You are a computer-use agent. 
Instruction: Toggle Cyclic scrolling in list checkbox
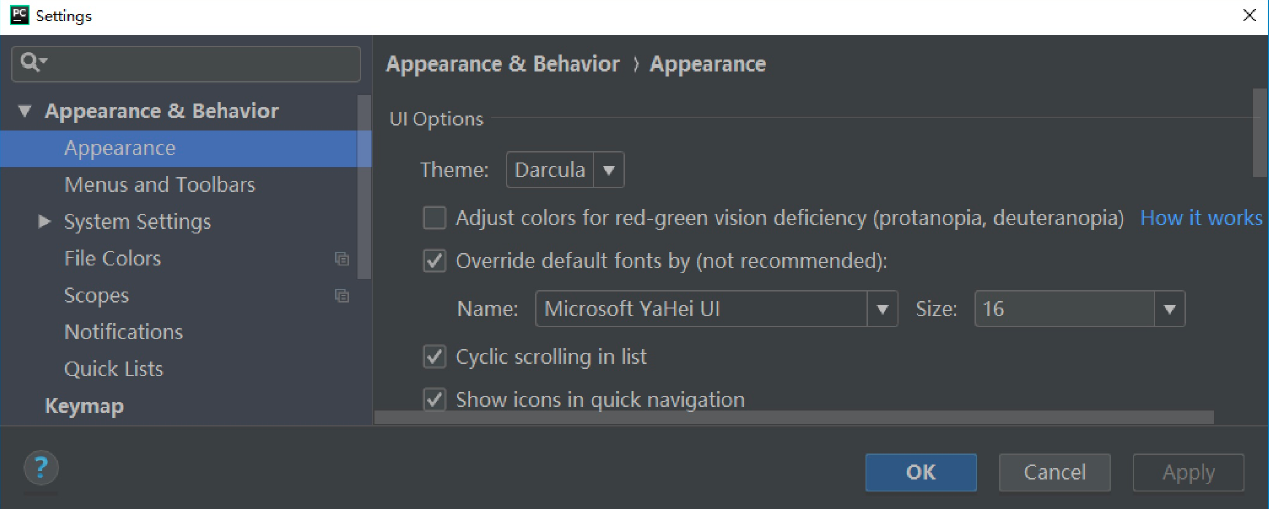[435, 357]
